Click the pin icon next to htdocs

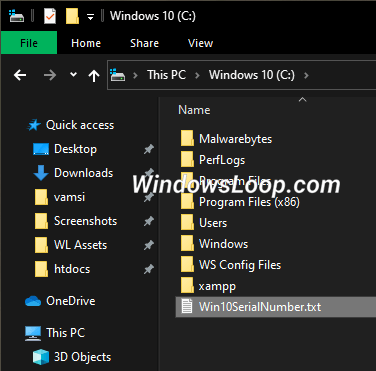coord(149,269)
